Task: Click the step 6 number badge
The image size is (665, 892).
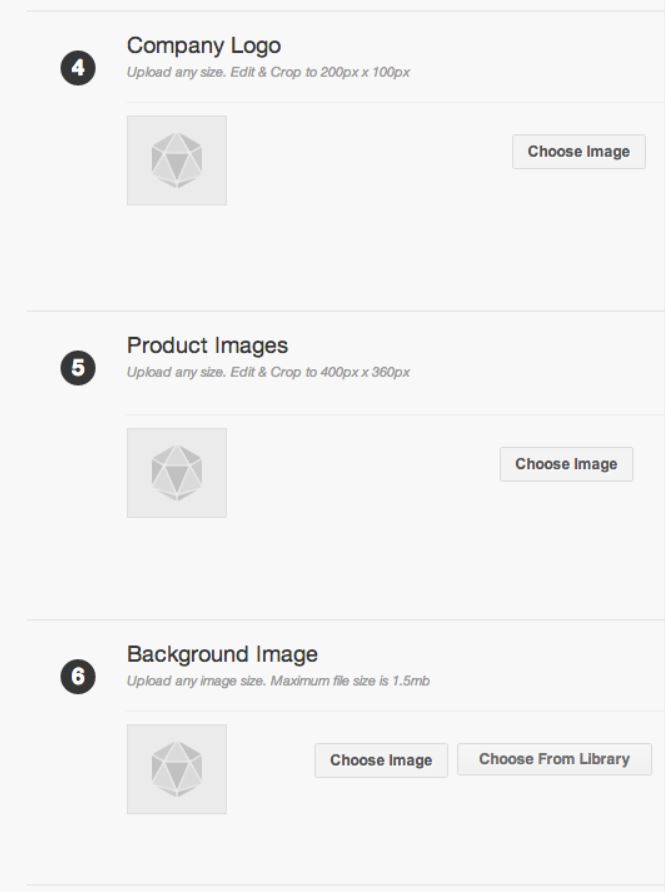Action: (78, 676)
